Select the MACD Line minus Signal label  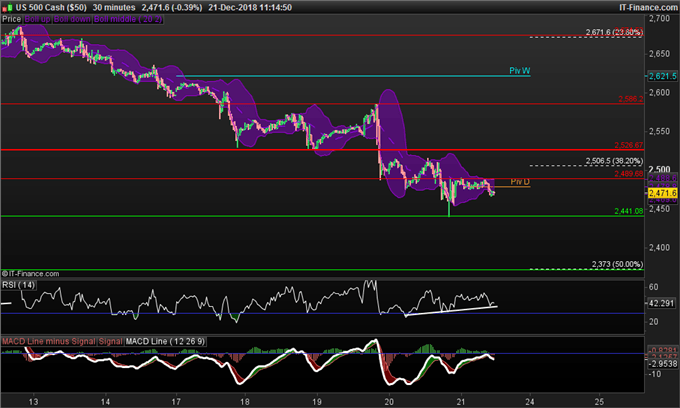[49, 342]
